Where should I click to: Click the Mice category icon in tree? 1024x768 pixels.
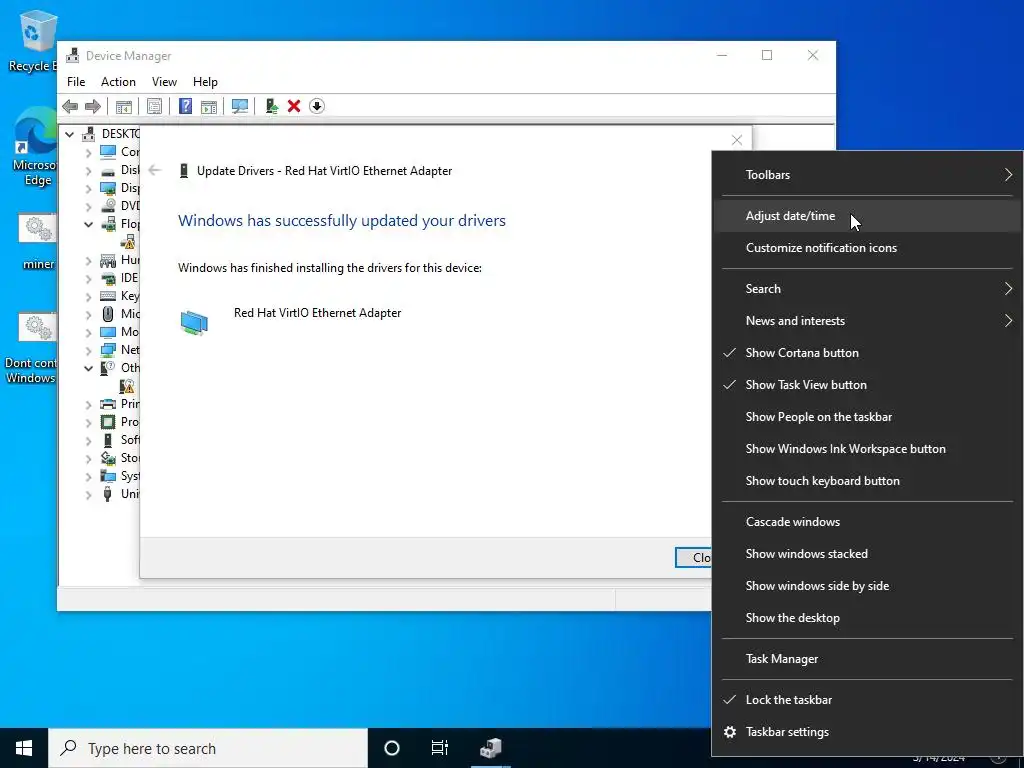click(x=108, y=314)
